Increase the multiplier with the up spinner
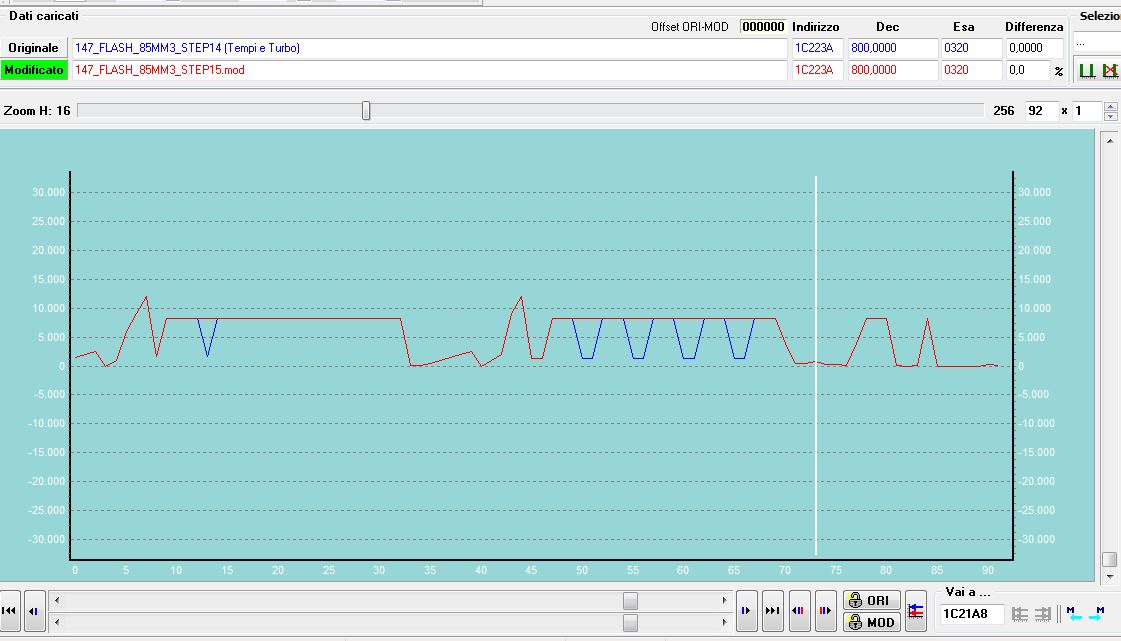Screen dimensions: 1121x641 [1110, 106]
